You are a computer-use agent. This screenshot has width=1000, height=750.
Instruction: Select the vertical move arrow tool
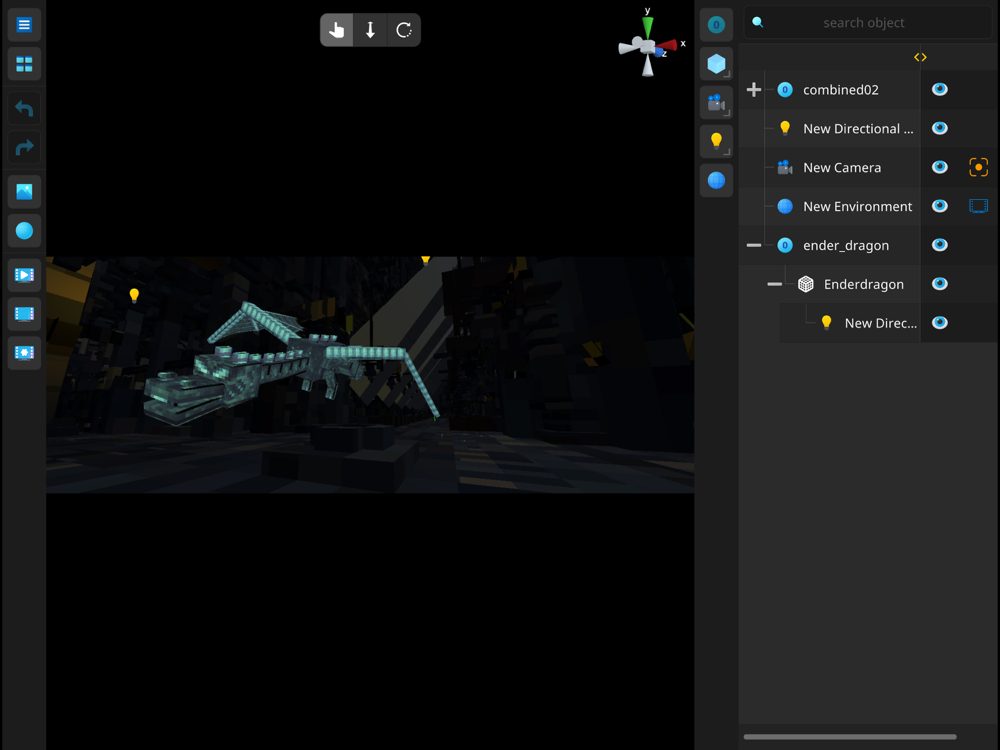click(x=370, y=30)
